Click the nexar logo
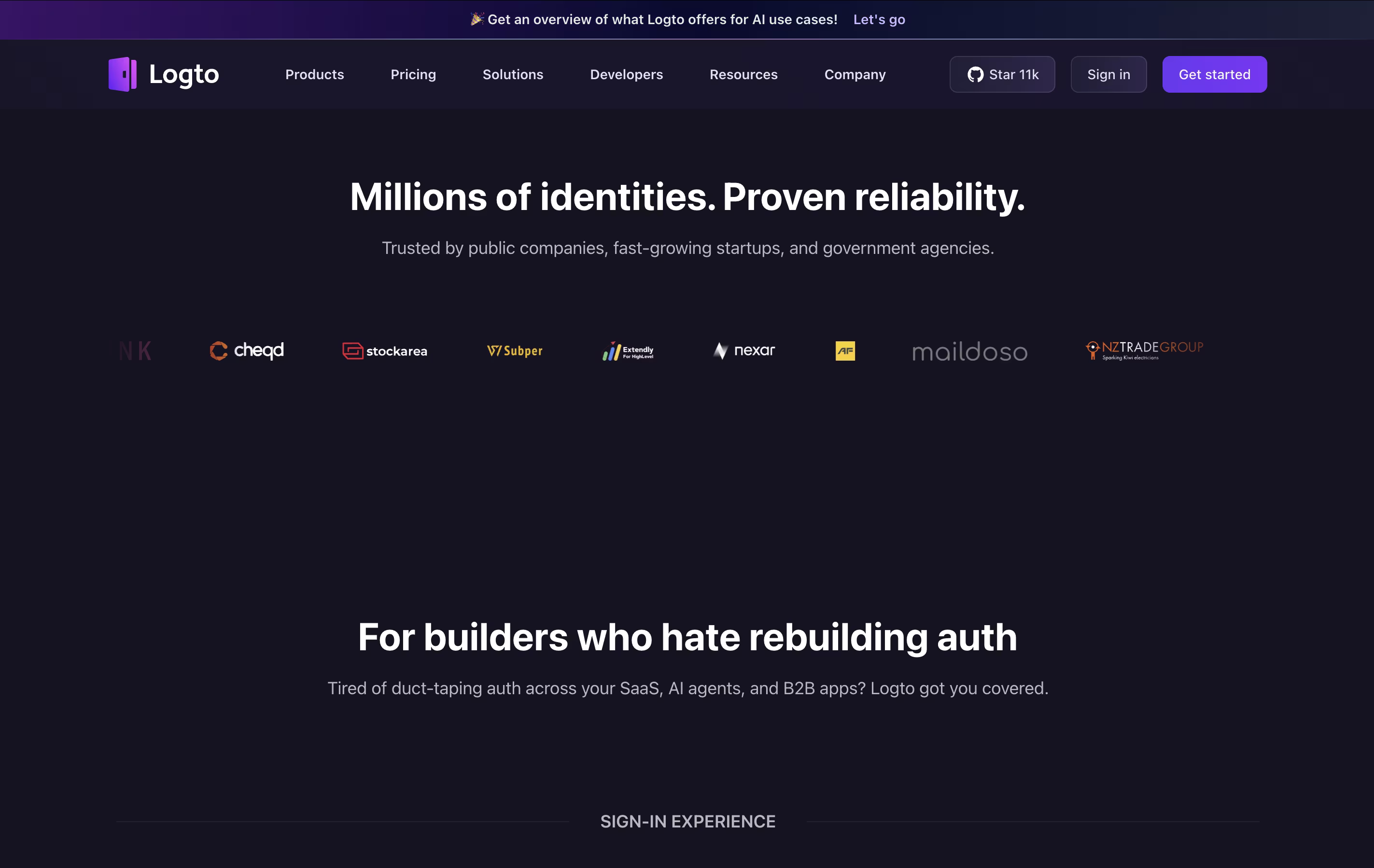 (x=744, y=350)
